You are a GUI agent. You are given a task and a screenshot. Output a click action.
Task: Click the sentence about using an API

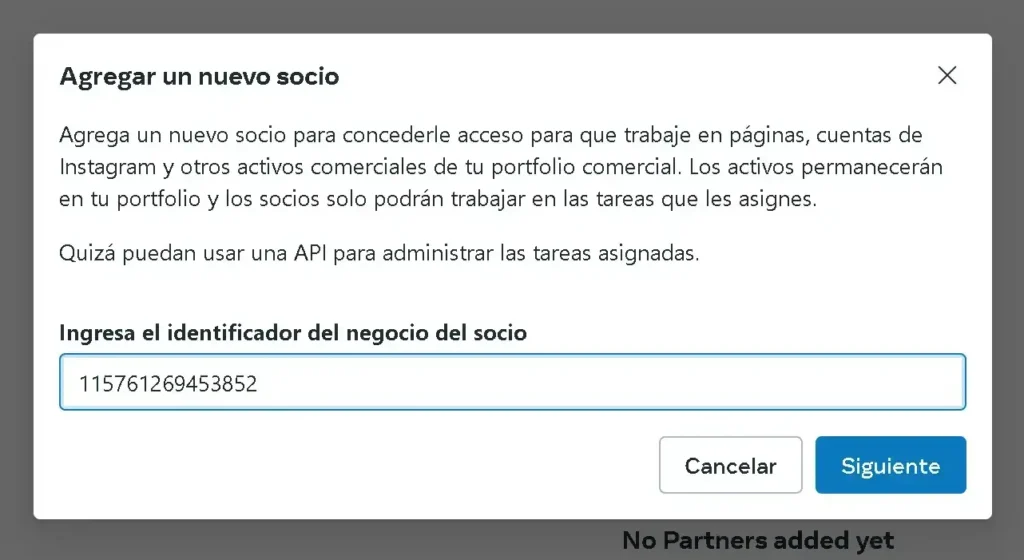pos(379,253)
